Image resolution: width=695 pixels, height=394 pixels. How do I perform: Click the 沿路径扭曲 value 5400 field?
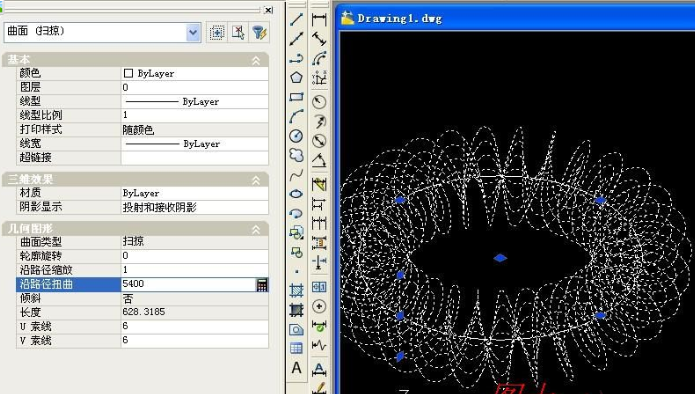click(x=188, y=285)
